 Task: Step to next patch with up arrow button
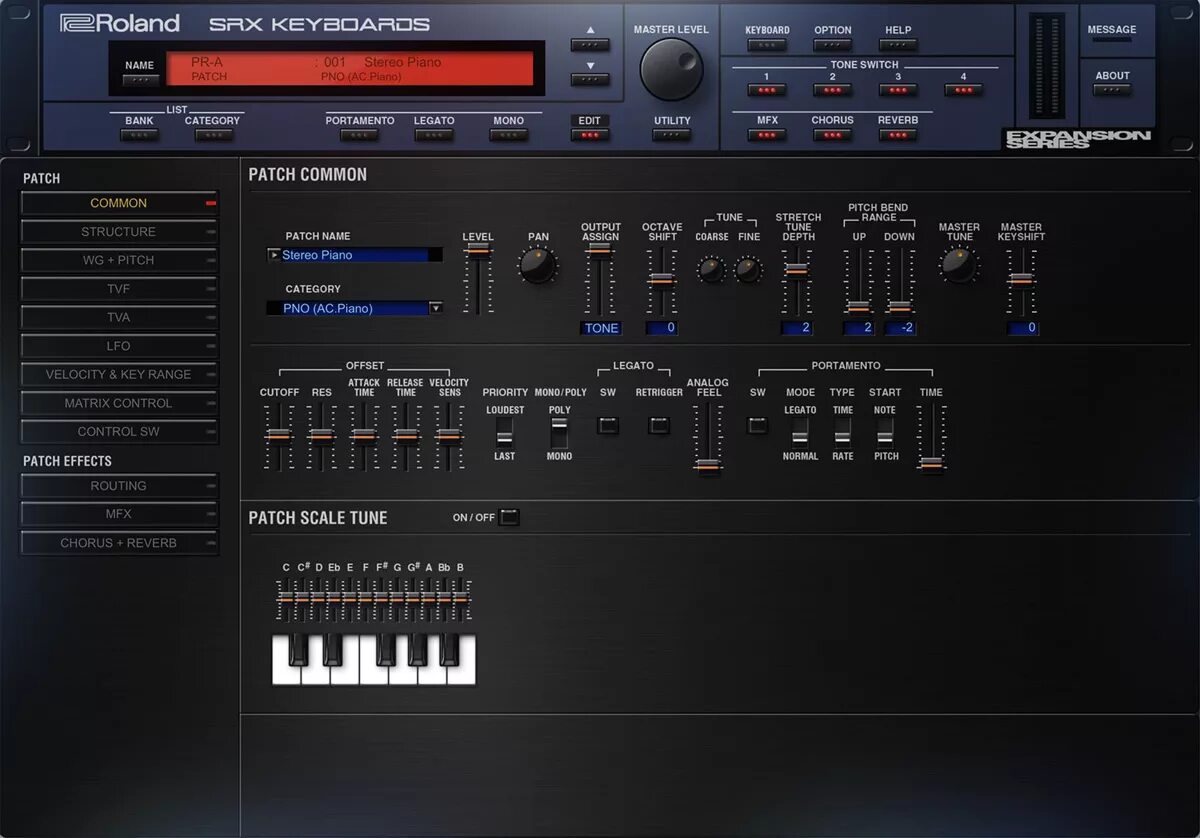click(590, 45)
